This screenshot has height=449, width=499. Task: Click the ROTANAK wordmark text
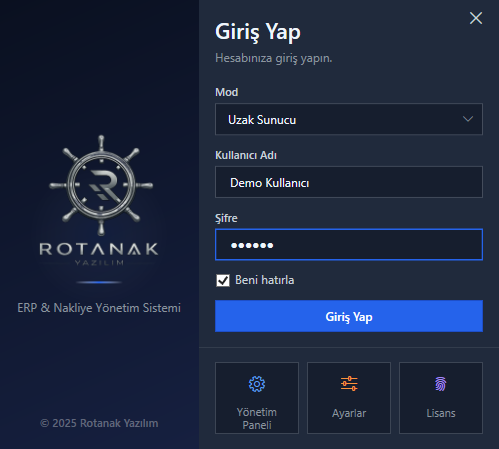coord(99,249)
